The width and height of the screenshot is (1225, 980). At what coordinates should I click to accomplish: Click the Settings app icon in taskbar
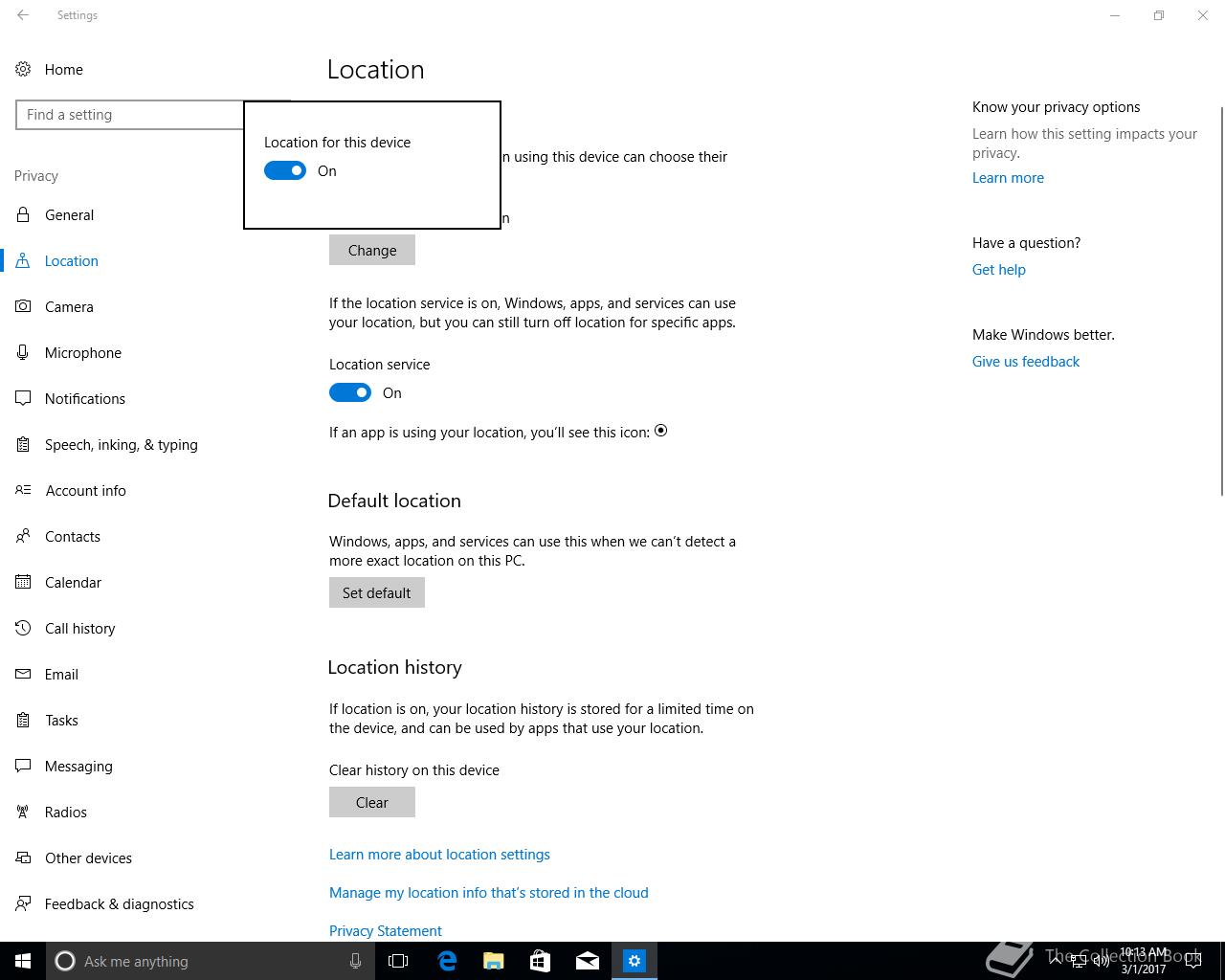click(635, 961)
